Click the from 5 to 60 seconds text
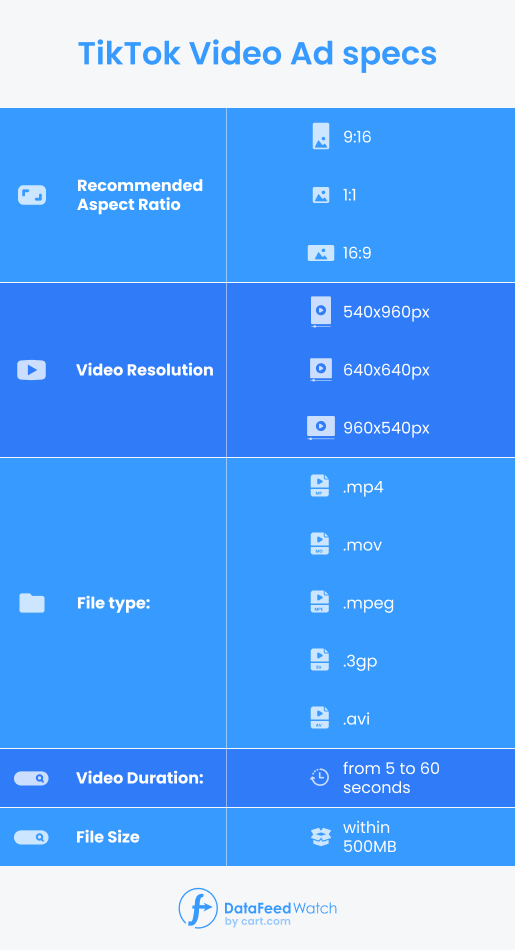This screenshot has height=950, width=515. [x=391, y=778]
